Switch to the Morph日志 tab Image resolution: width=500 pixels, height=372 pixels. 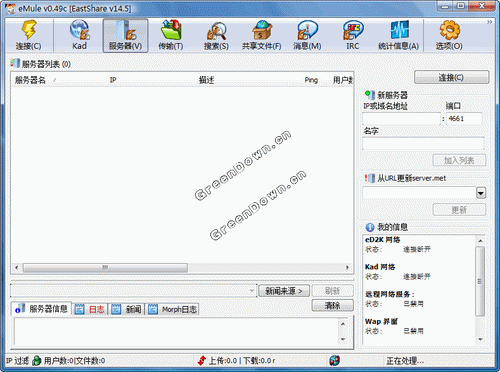point(173,309)
